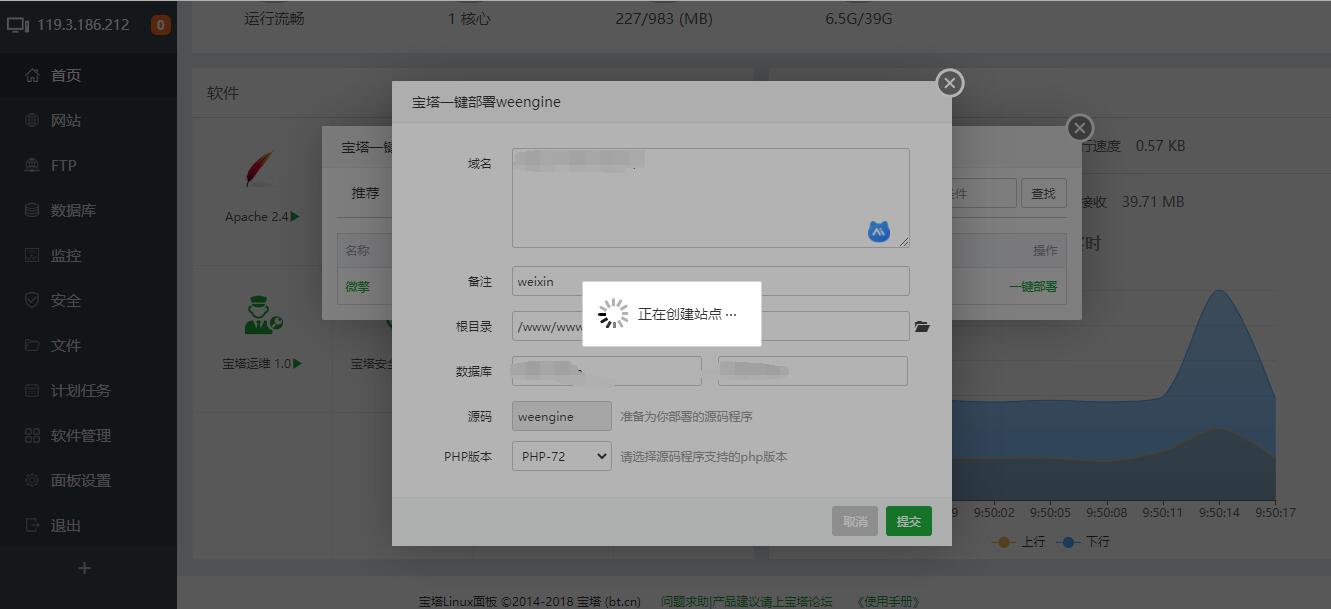Select 推荐 tab in deploy window

click(x=366, y=193)
